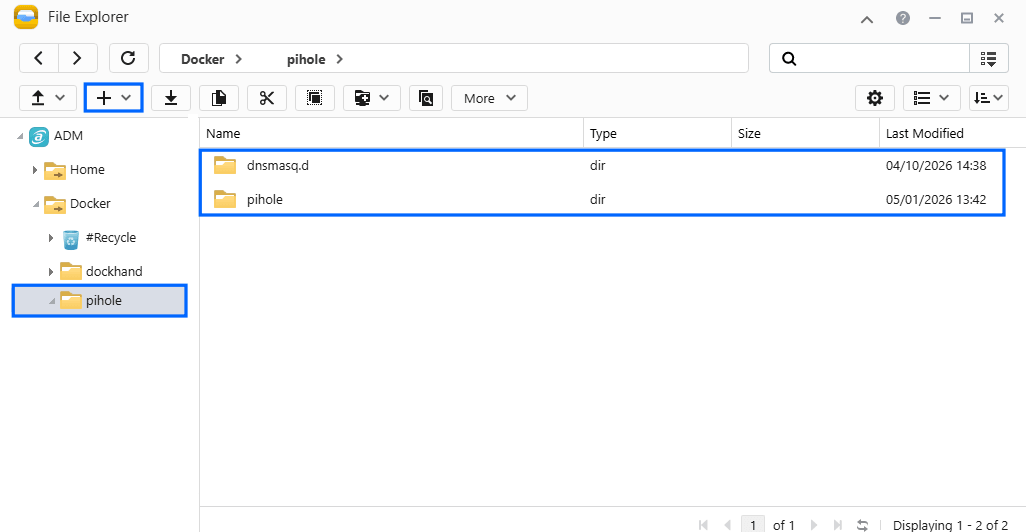Image resolution: width=1026 pixels, height=532 pixels.
Task: Select pihole folder in sidebar tree
Action: coord(104,300)
